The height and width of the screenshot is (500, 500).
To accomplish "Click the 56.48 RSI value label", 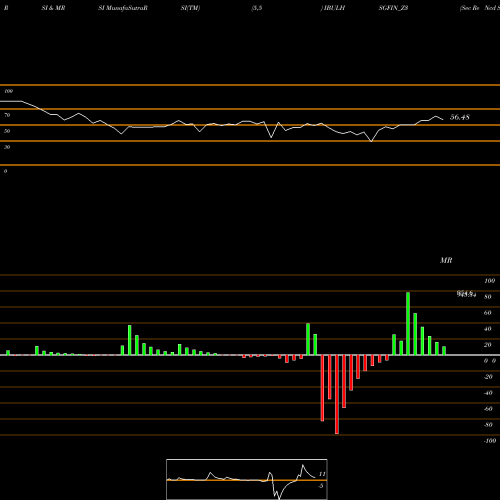I will coord(460,117).
